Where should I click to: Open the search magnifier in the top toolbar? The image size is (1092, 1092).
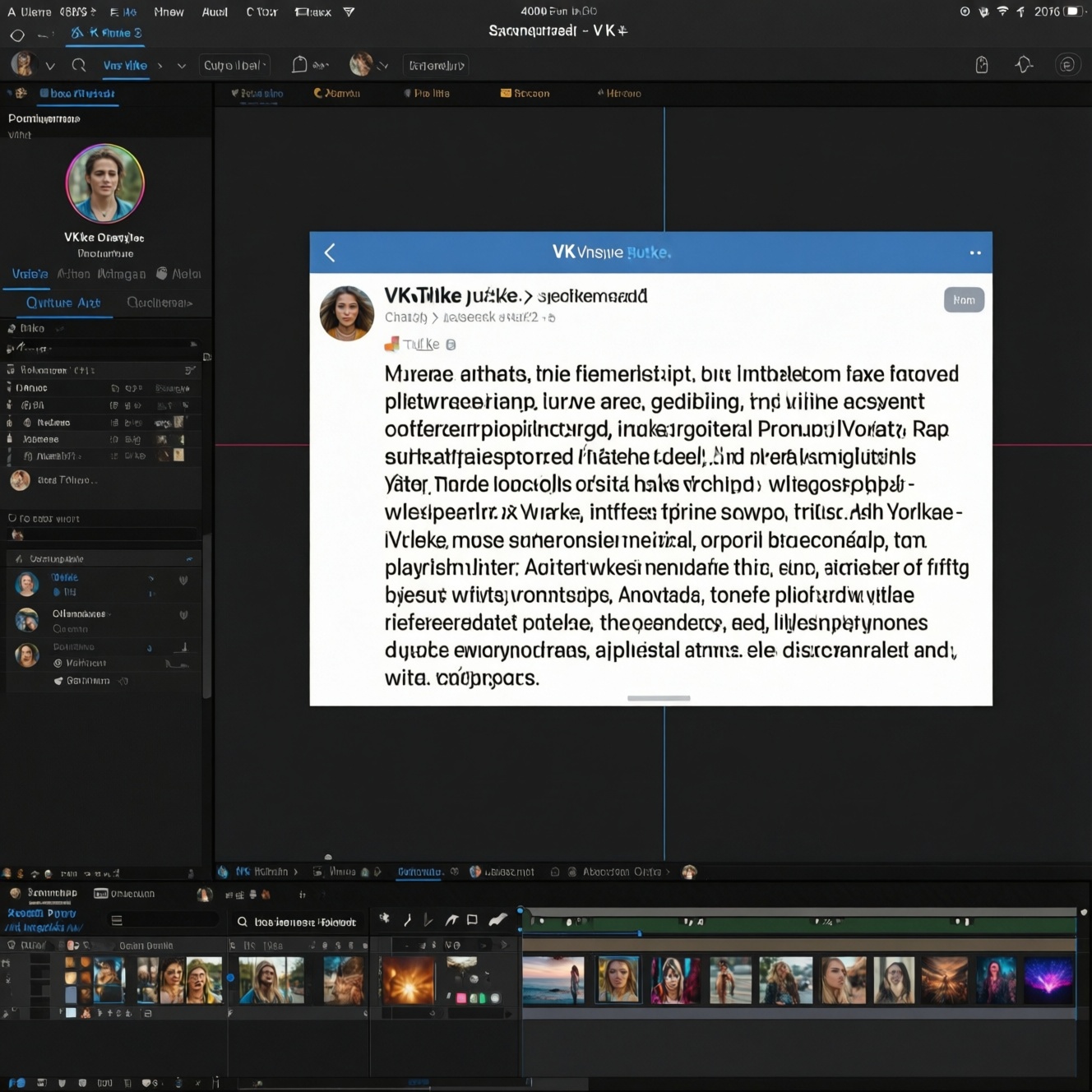[79, 65]
